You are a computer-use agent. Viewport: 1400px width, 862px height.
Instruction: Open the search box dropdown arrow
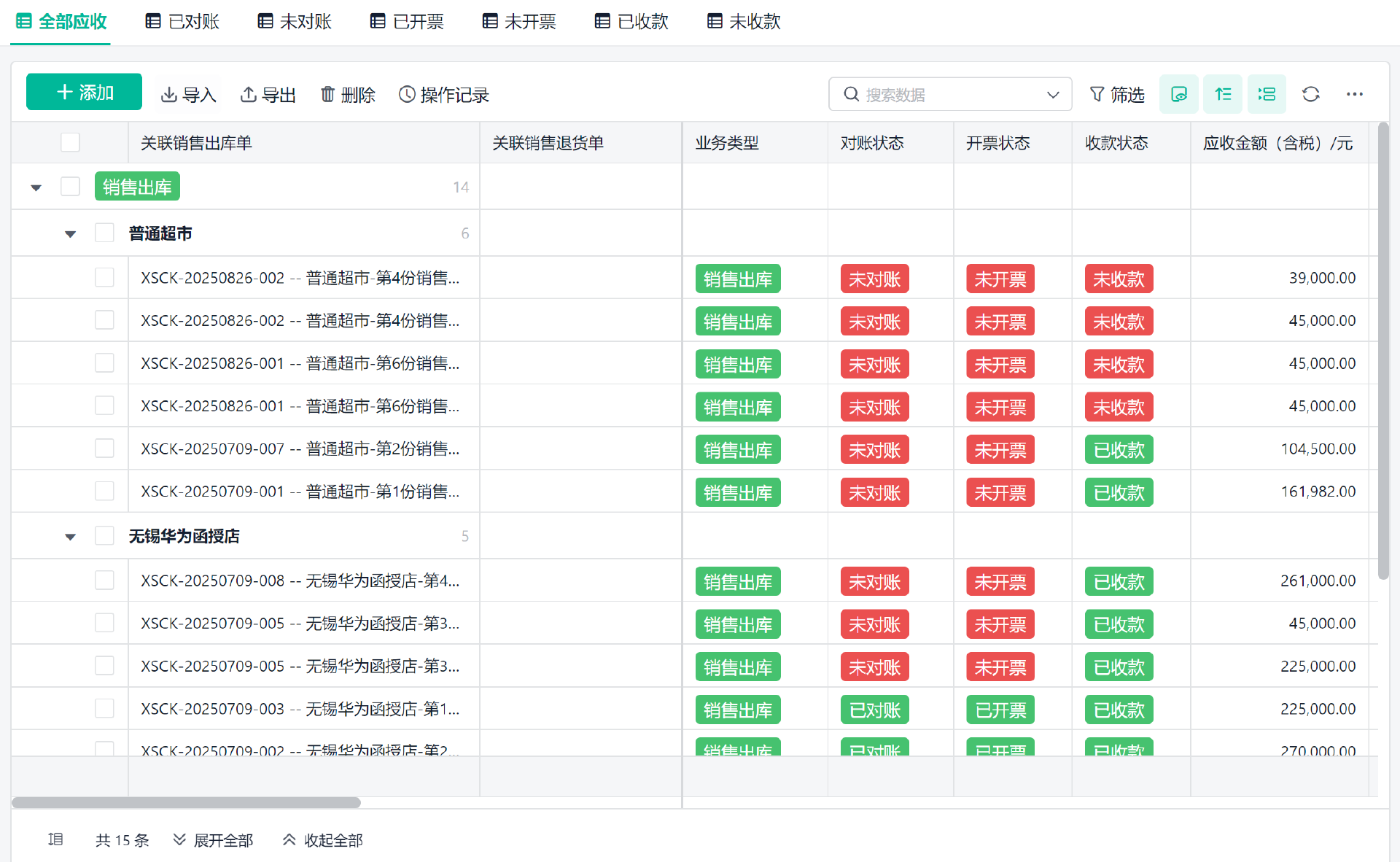click(1052, 95)
